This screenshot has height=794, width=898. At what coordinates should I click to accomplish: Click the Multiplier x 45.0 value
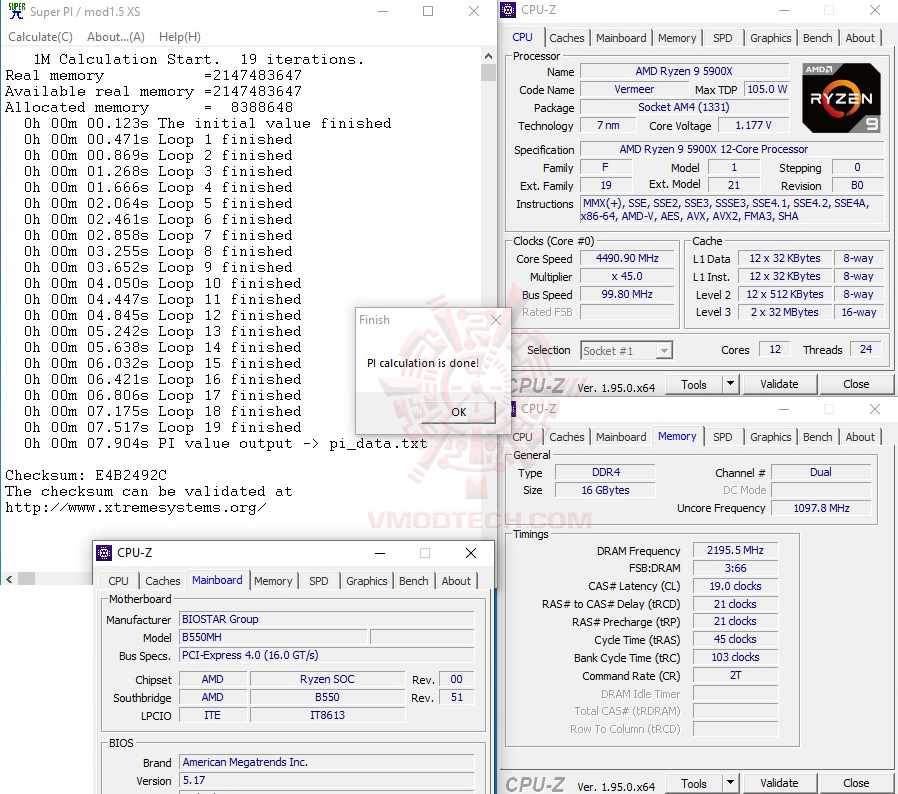pos(627,276)
